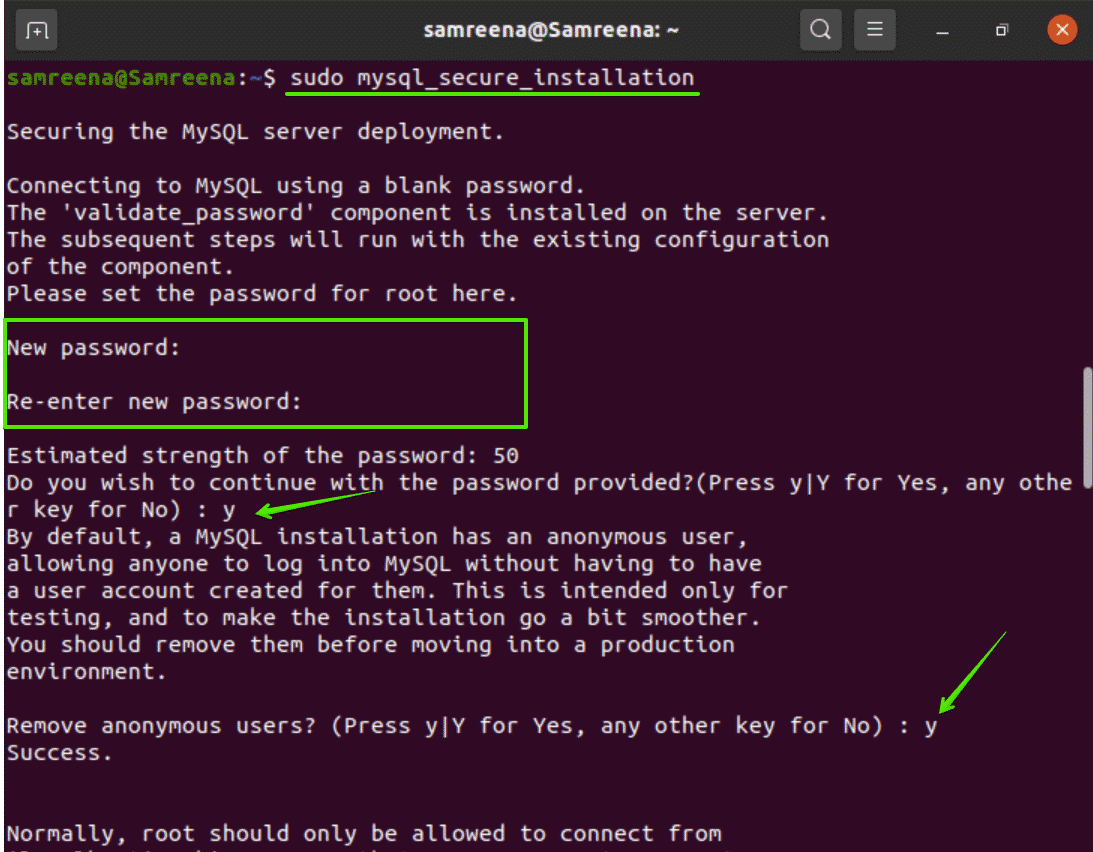Image resolution: width=1093 pixels, height=852 pixels.
Task: Click the 'Please set the password for root' line
Action: point(262,294)
